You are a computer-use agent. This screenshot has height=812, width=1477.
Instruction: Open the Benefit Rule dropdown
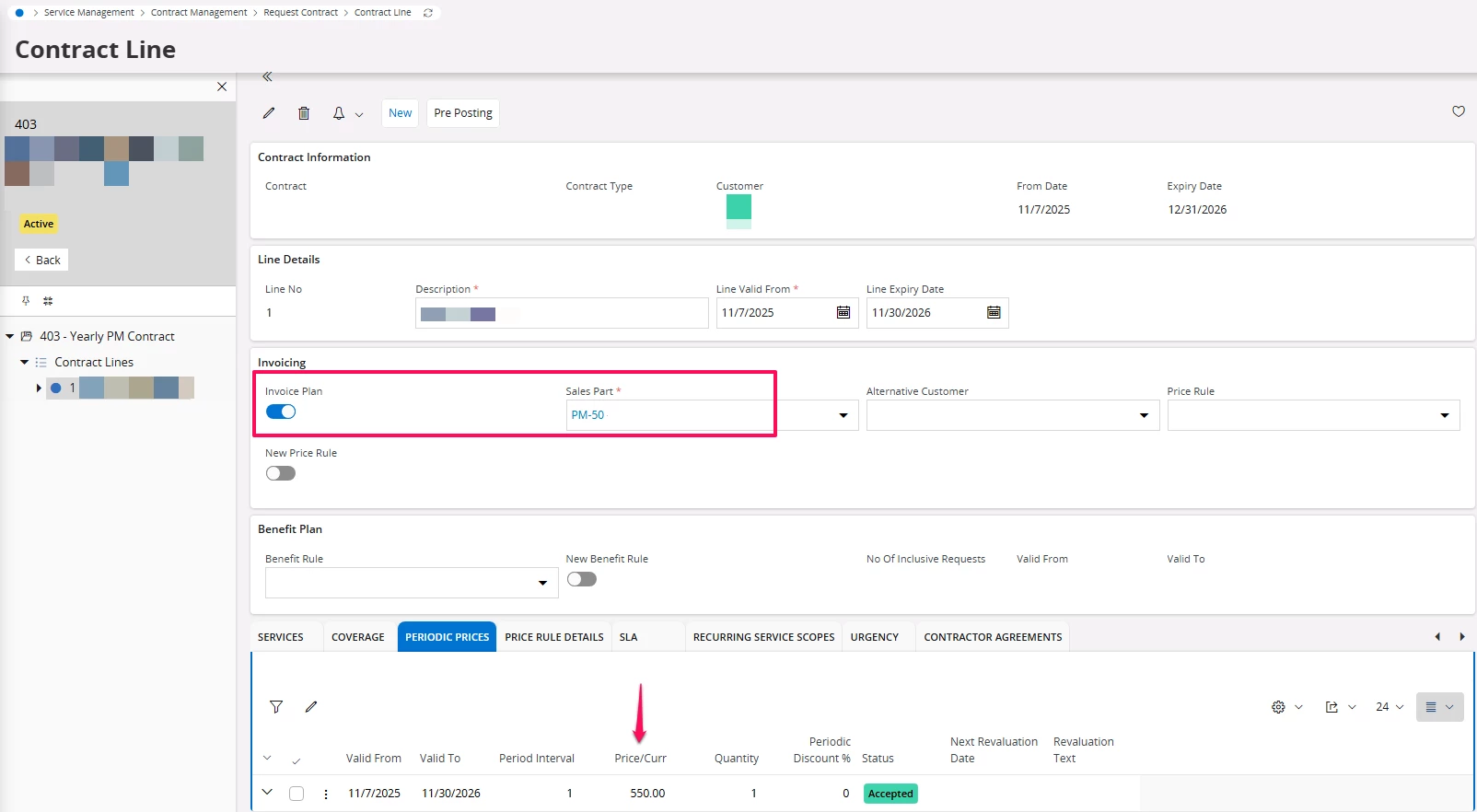(542, 583)
